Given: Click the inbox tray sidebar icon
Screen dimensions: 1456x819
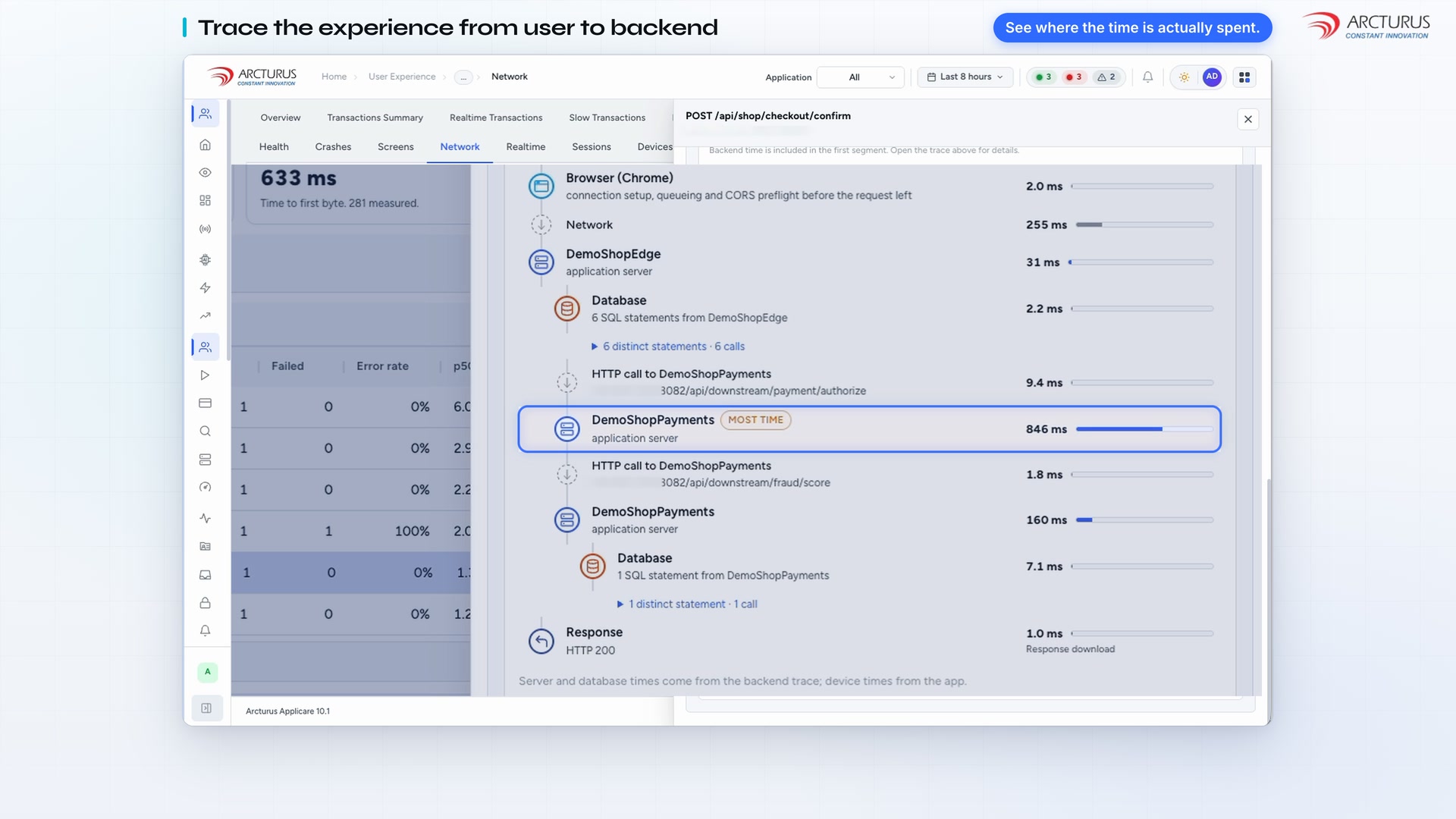Looking at the screenshot, I should point(205,575).
